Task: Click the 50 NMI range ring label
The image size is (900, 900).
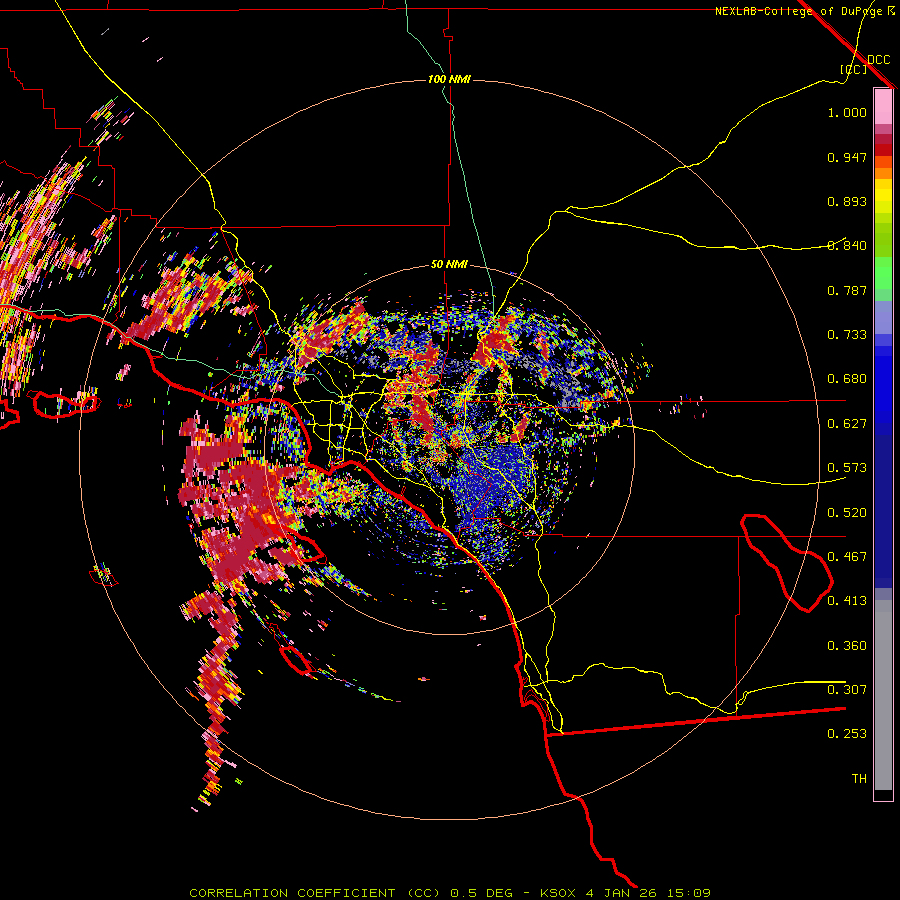Action: 449,264
